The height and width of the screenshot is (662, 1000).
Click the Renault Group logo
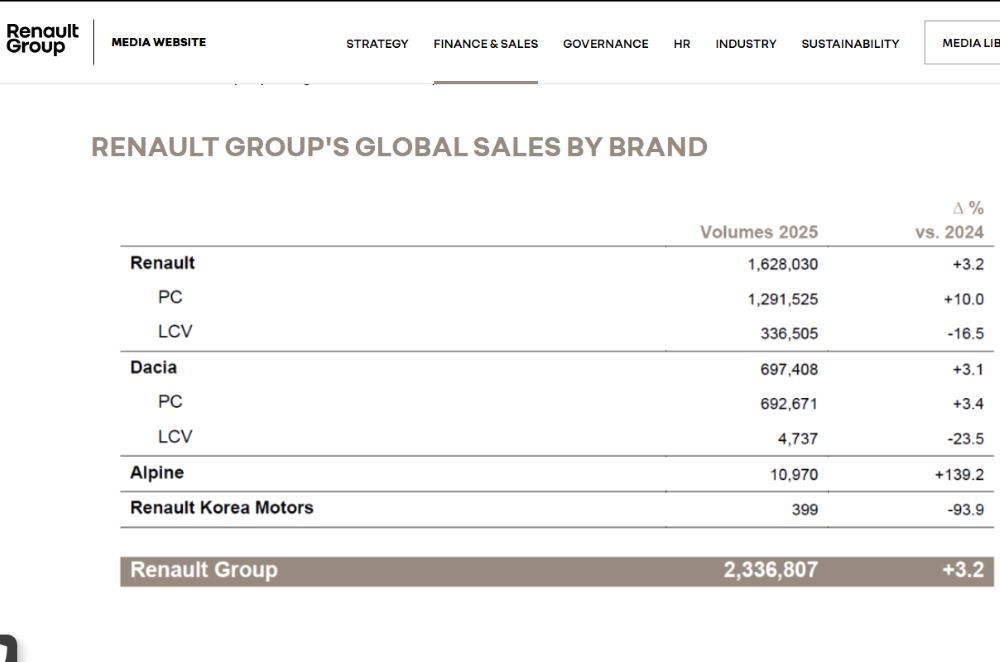point(42,40)
